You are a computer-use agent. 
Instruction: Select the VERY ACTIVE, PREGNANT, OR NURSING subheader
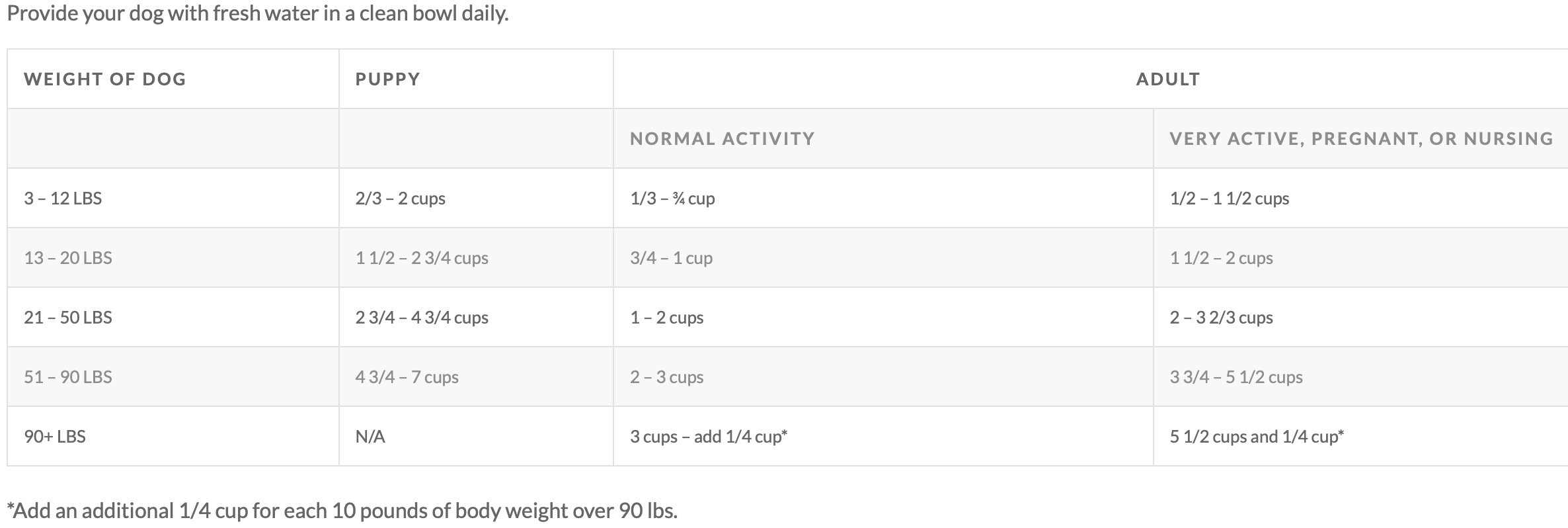1361,139
